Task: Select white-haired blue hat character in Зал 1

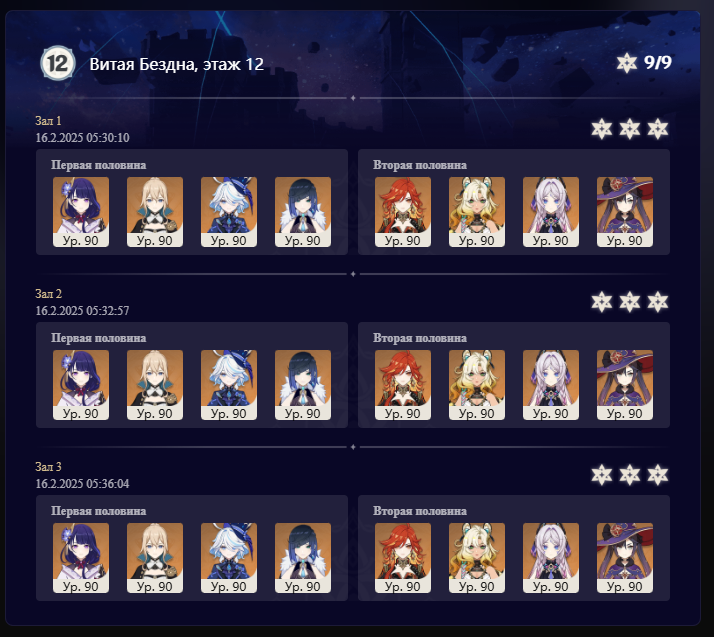Action: coord(229,212)
